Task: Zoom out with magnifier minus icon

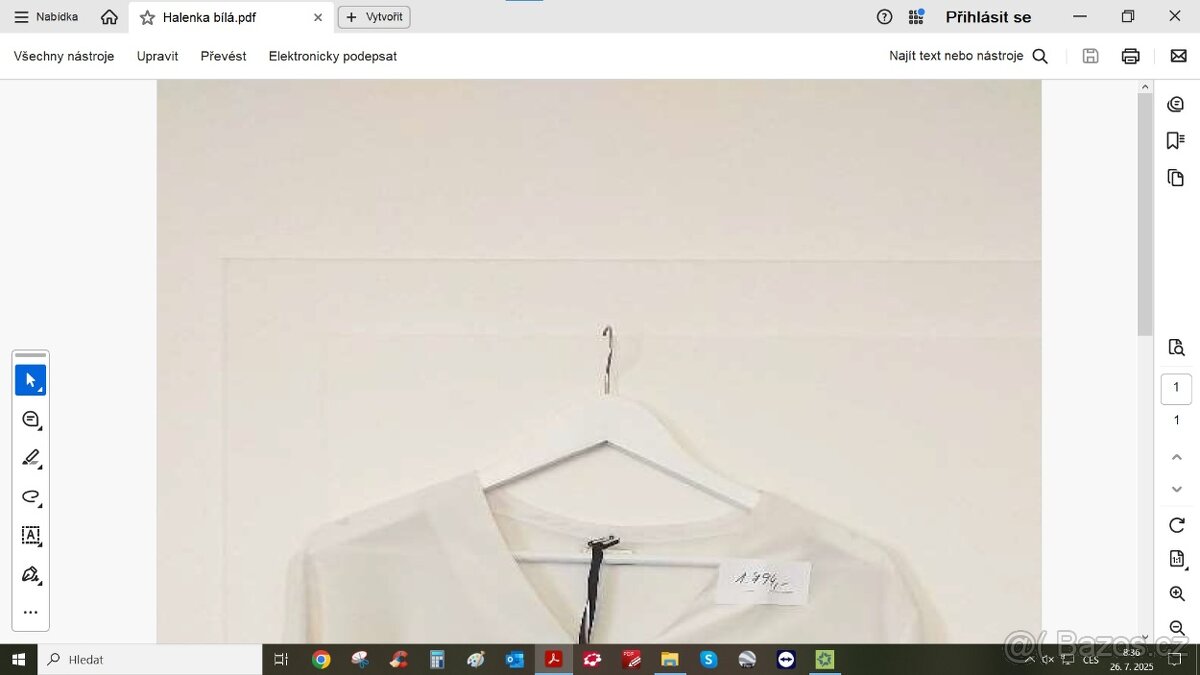Action: tap(1176, 628)
